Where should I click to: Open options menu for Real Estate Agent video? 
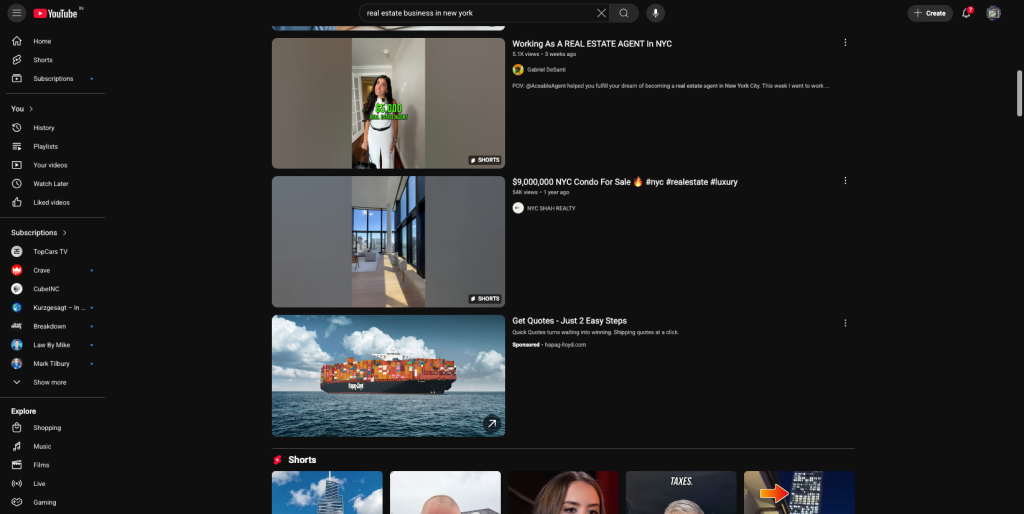pyautogui.click(x=845, y=43)
